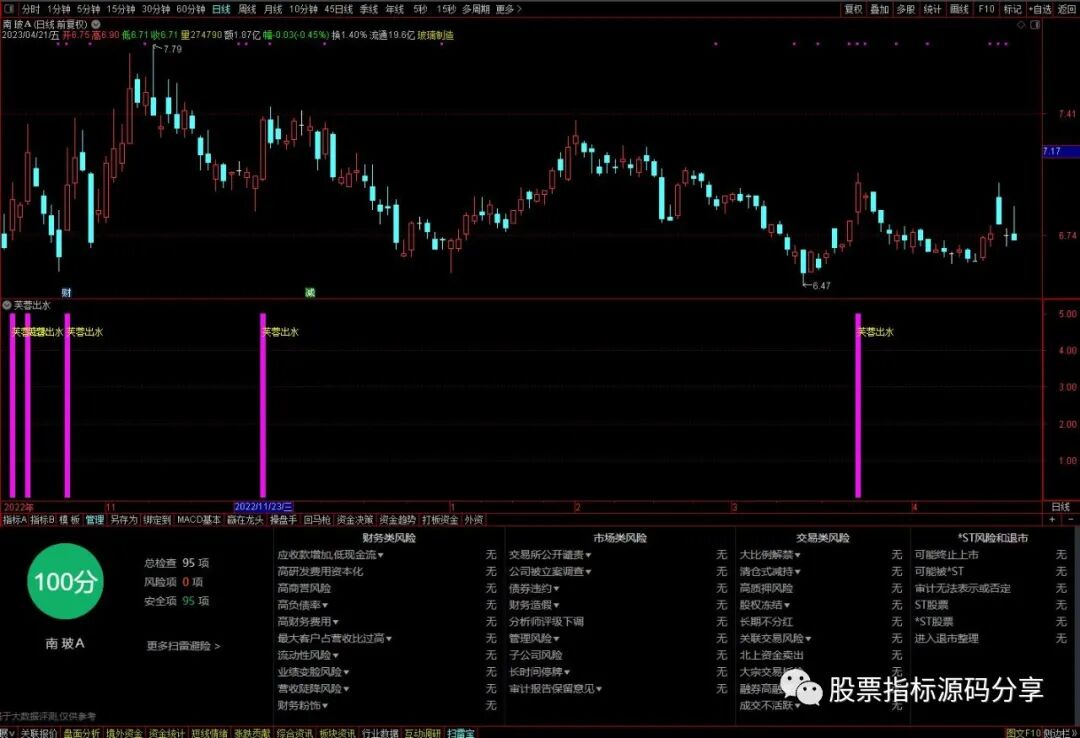Image resolution: width=1080 pixels, height=738 pixels.
Task: Select the 日线 daily period
Action: tap(221, 9)
